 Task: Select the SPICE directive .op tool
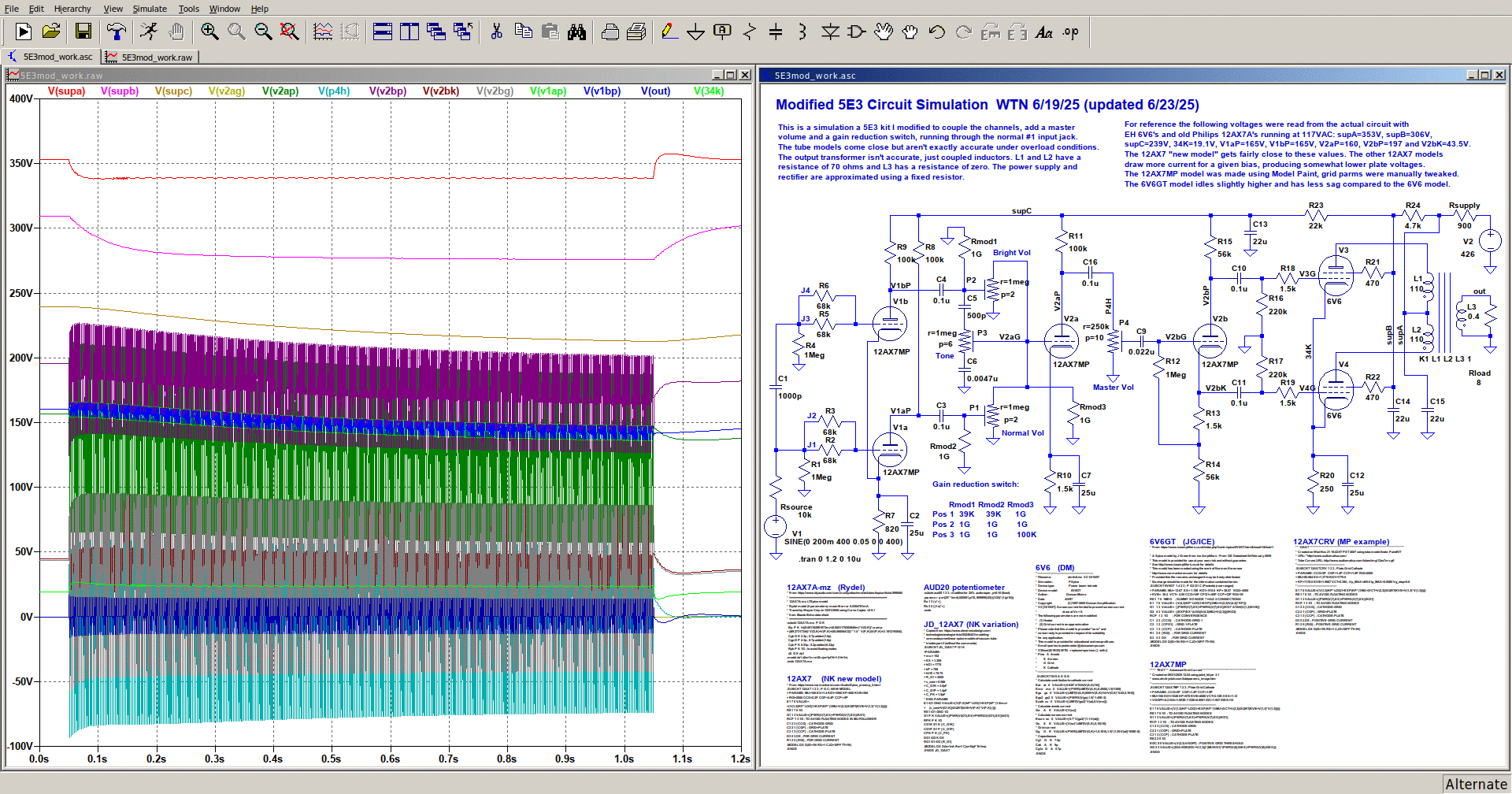pyautogui.click(x=1071, y=32)
